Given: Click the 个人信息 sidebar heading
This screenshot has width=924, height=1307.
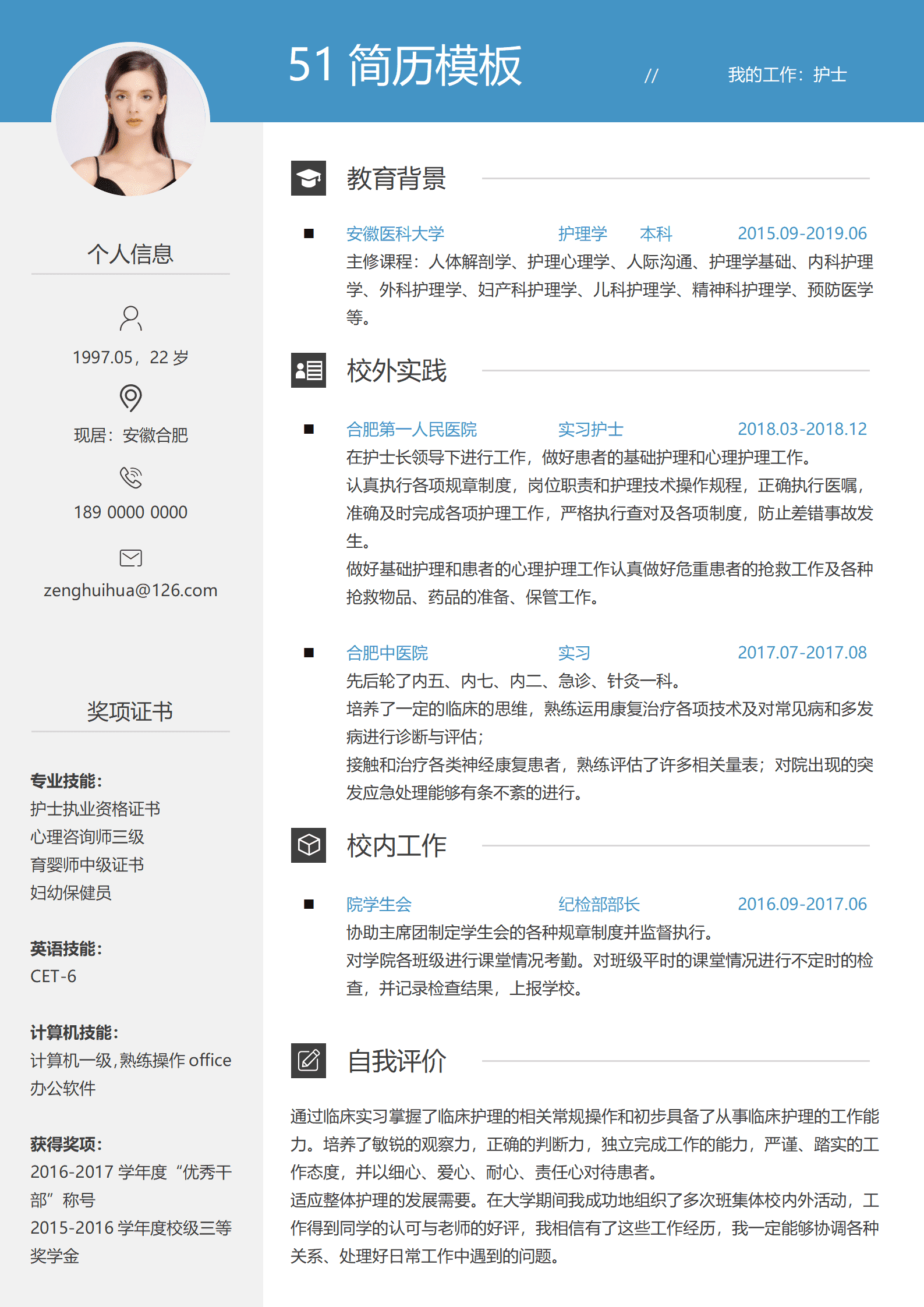Looking at the screenshot, I should click(130, 254).
